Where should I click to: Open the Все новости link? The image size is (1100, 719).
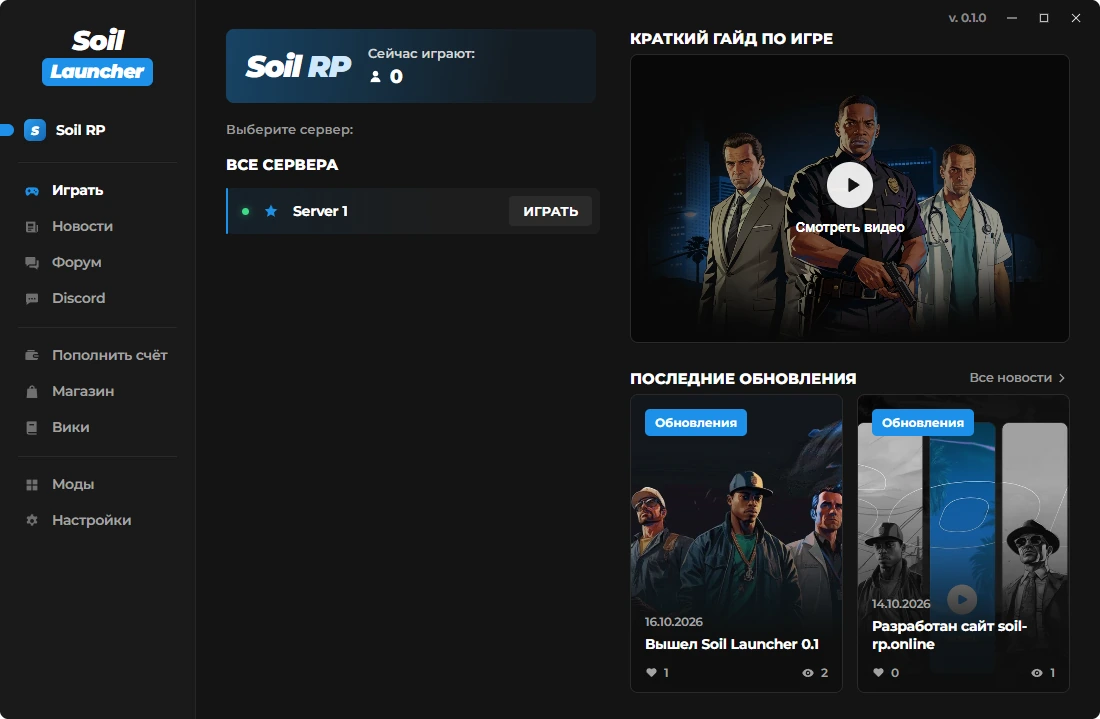coord(1017,377)
